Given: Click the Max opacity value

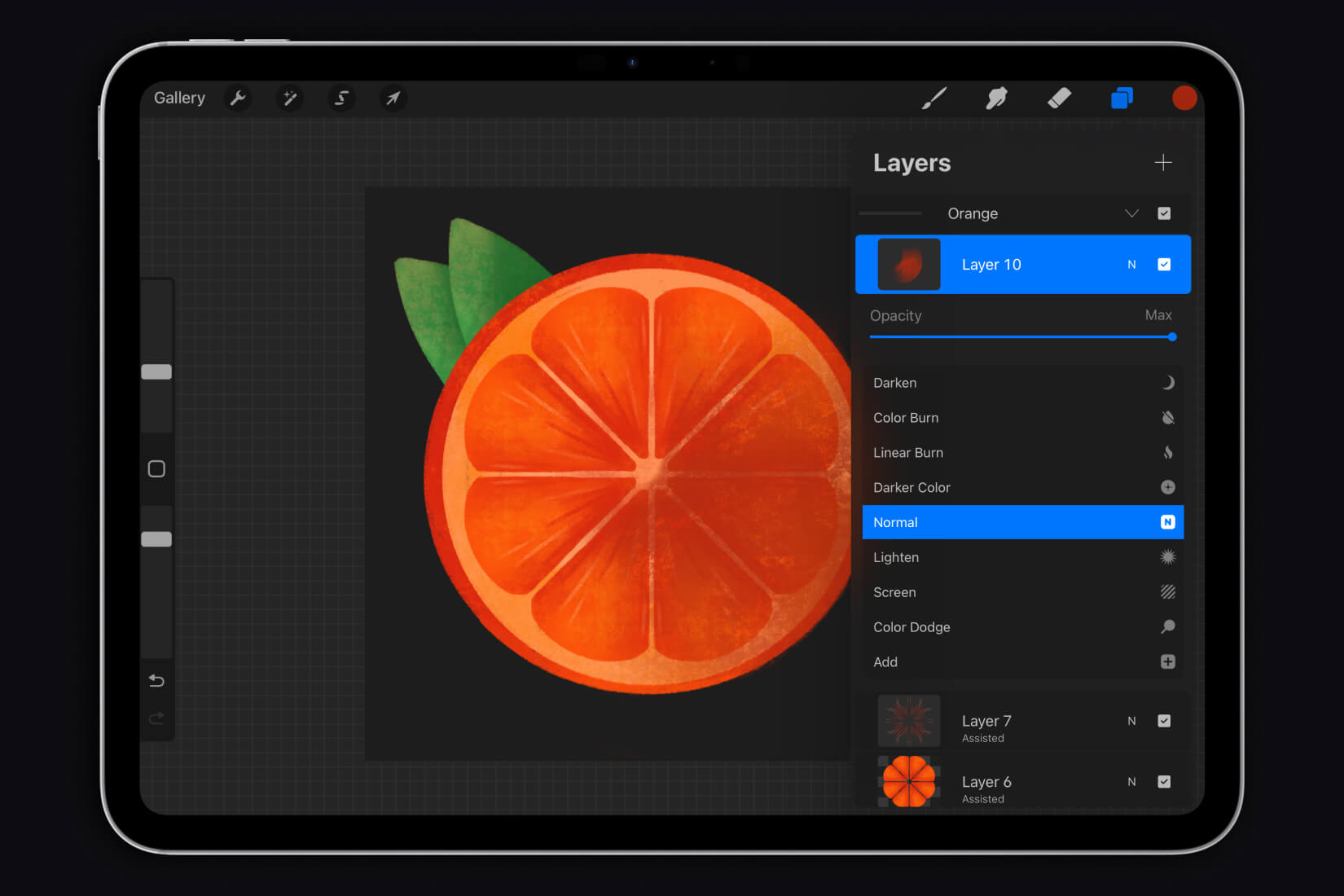Looking at the screenshot, I should [x=1158, y=315].
